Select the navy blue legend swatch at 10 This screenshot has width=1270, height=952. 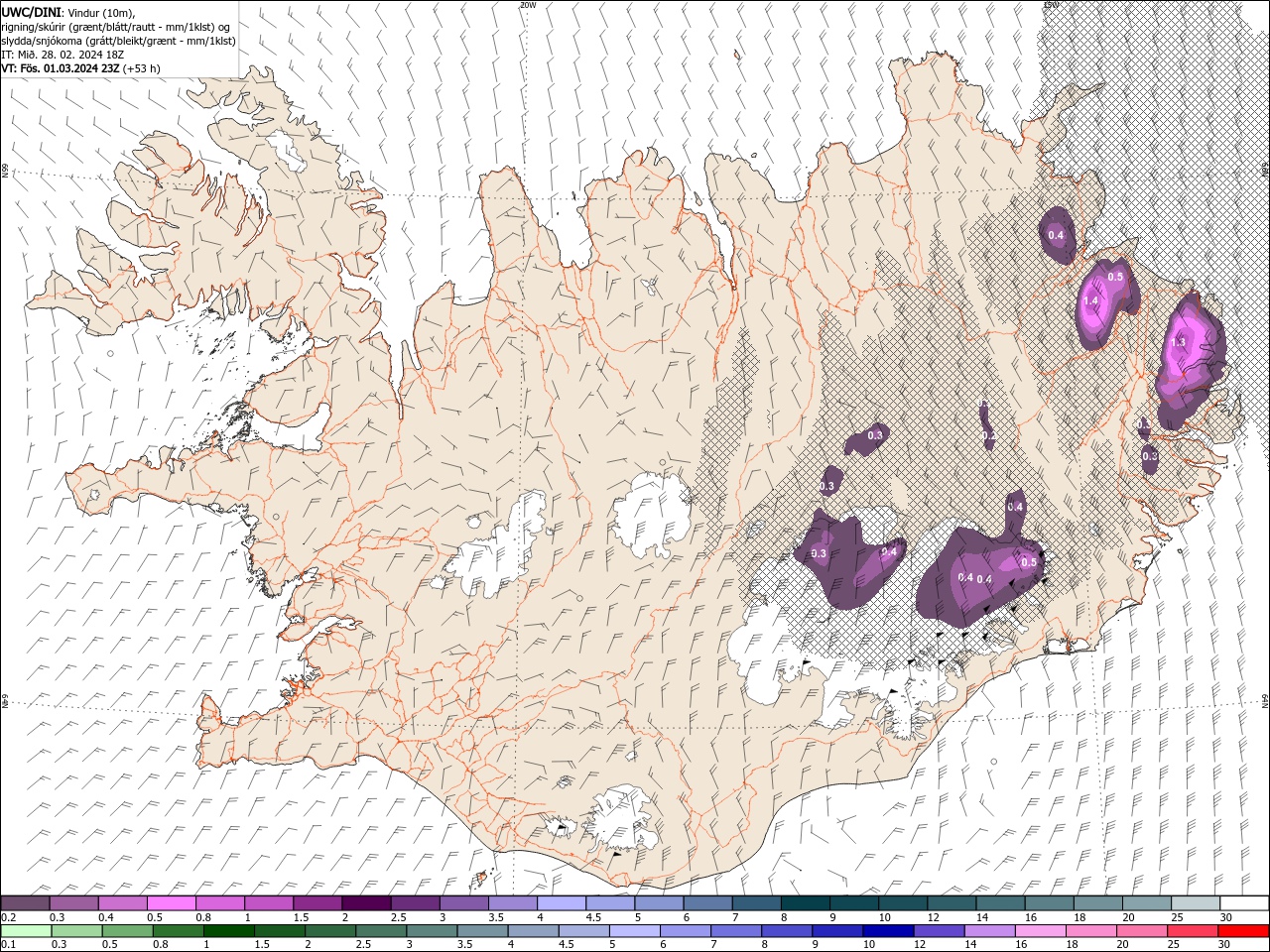[887, 931]
